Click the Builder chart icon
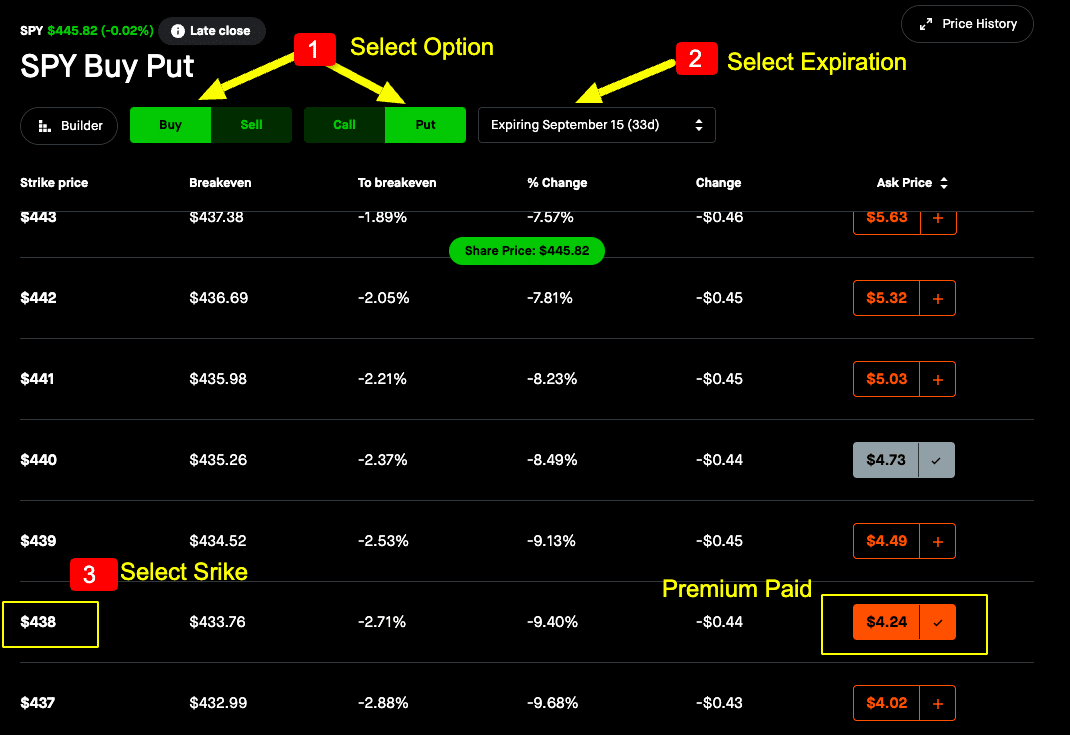 tap(44, 126)
